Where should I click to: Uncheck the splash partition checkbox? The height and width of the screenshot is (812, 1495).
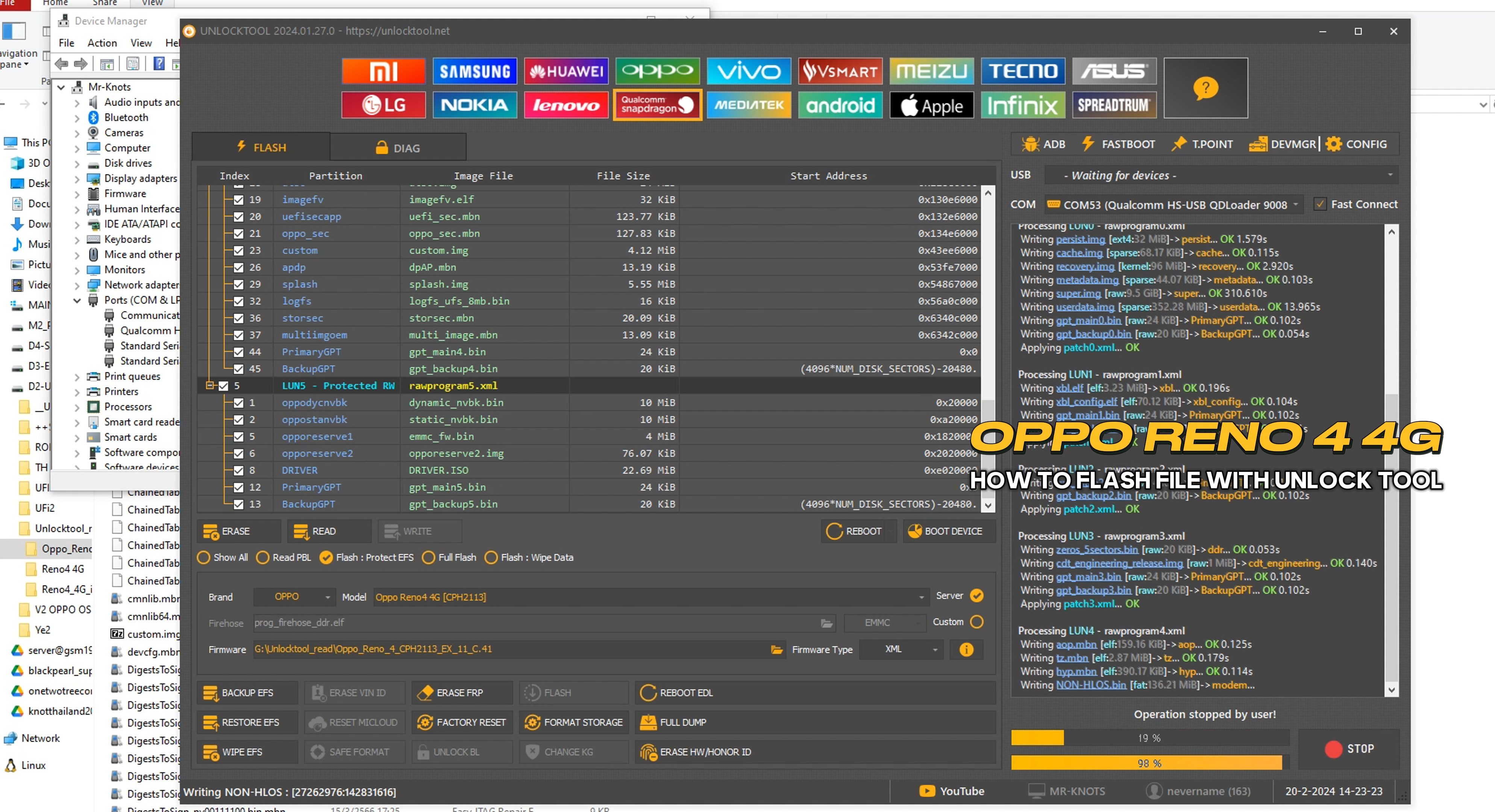pos(238,285)
